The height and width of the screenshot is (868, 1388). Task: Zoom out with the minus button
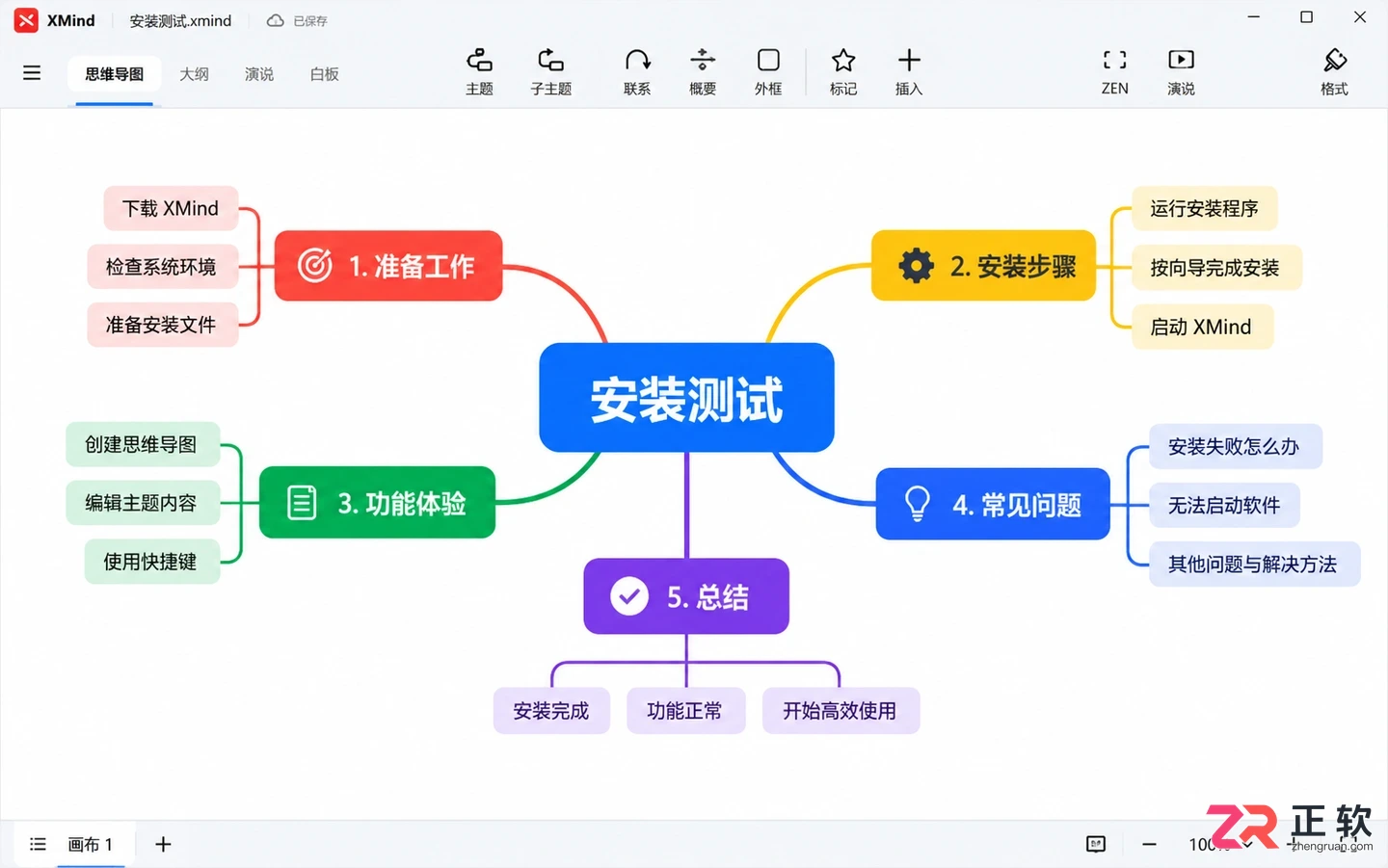click(x=1149, y=845)
